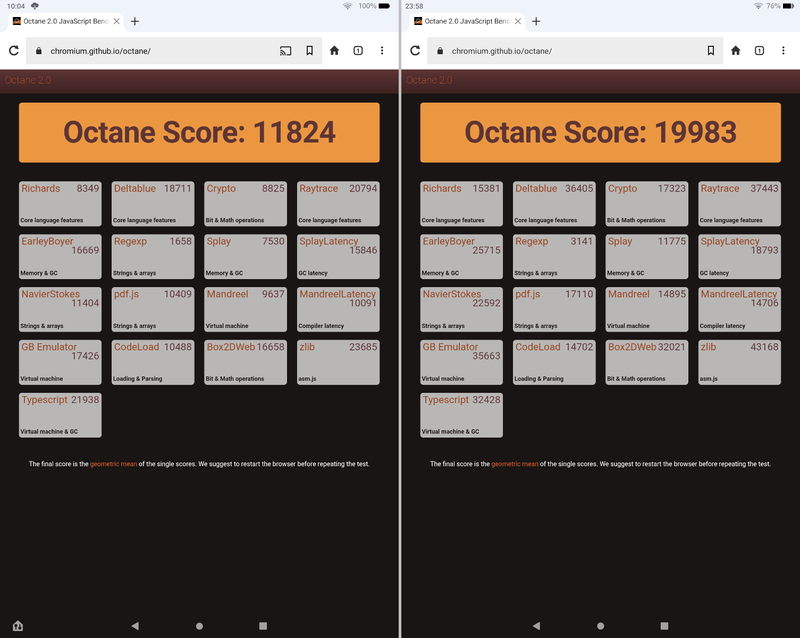Select the Octane 2.0 tab in the right window

click(463, 18)
